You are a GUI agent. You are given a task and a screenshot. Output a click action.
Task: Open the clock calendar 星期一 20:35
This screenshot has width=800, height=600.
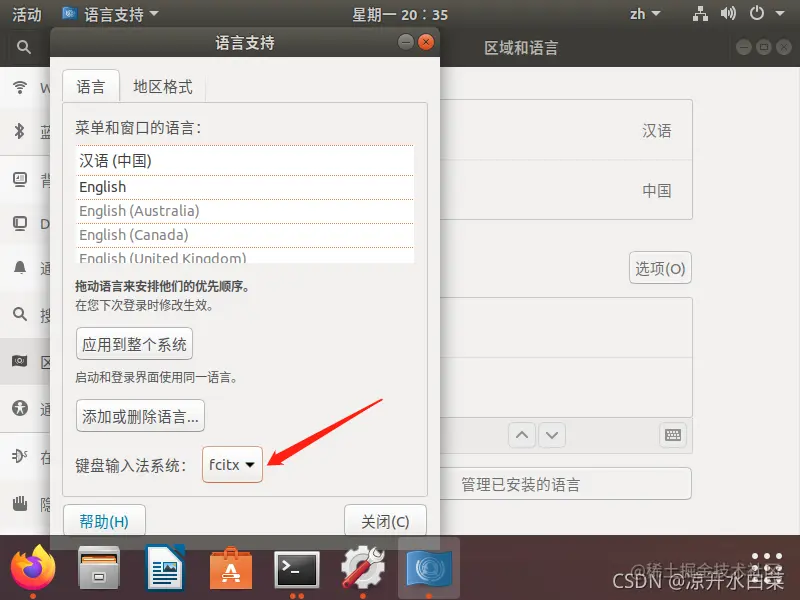point(400,14)
